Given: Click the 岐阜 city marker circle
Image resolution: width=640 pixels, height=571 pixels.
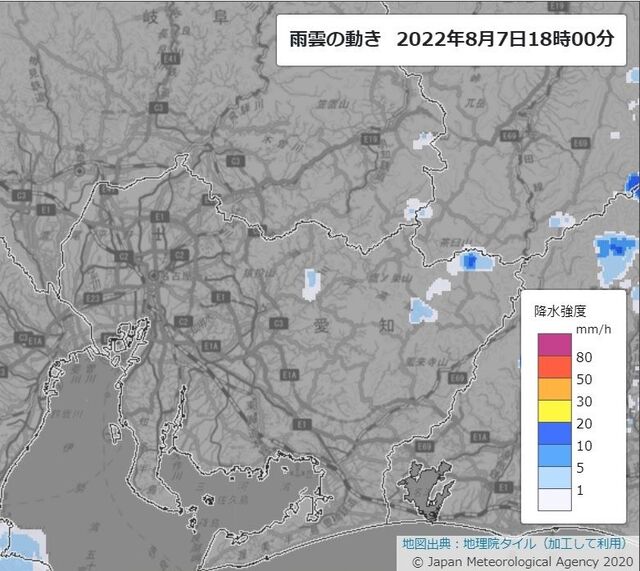Looking at the screenshot, I should click(80, 171).
